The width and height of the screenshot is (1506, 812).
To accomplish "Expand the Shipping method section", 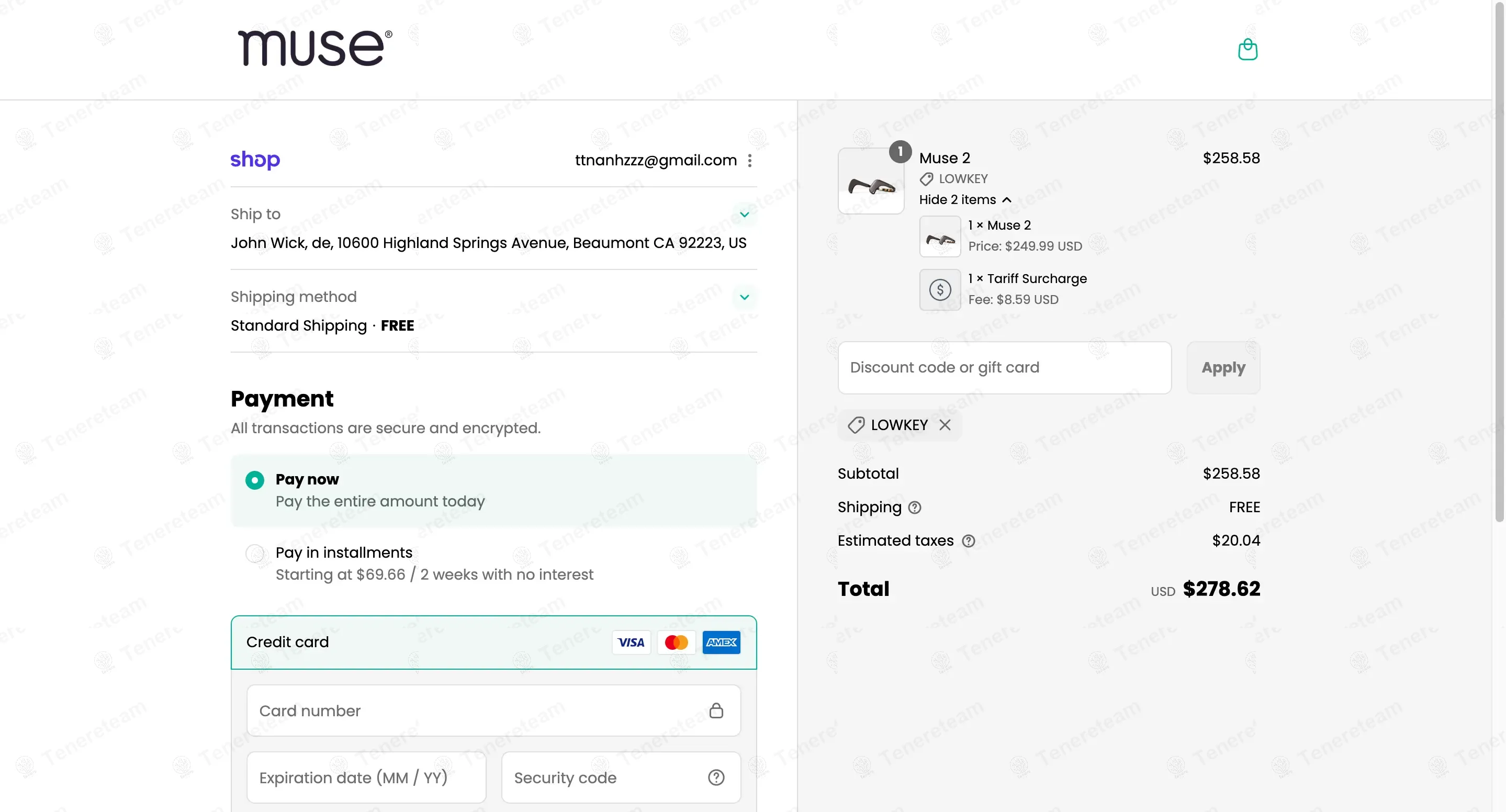I will [x=744, y=297].
